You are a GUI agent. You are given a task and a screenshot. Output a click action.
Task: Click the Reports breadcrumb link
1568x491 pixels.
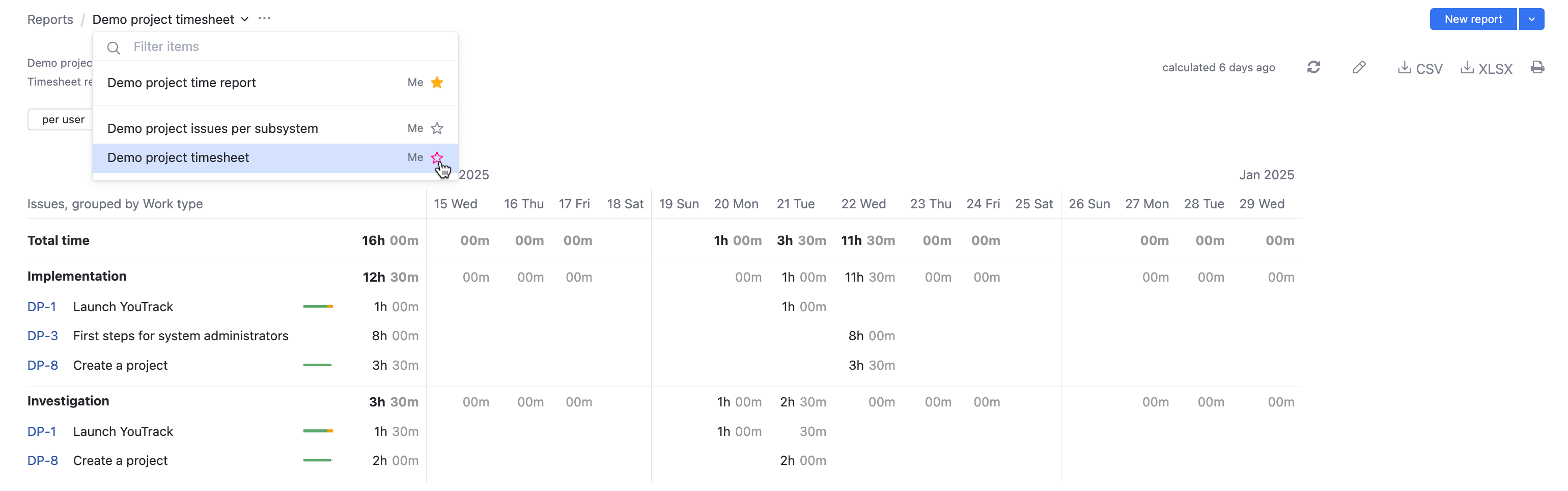50,19
